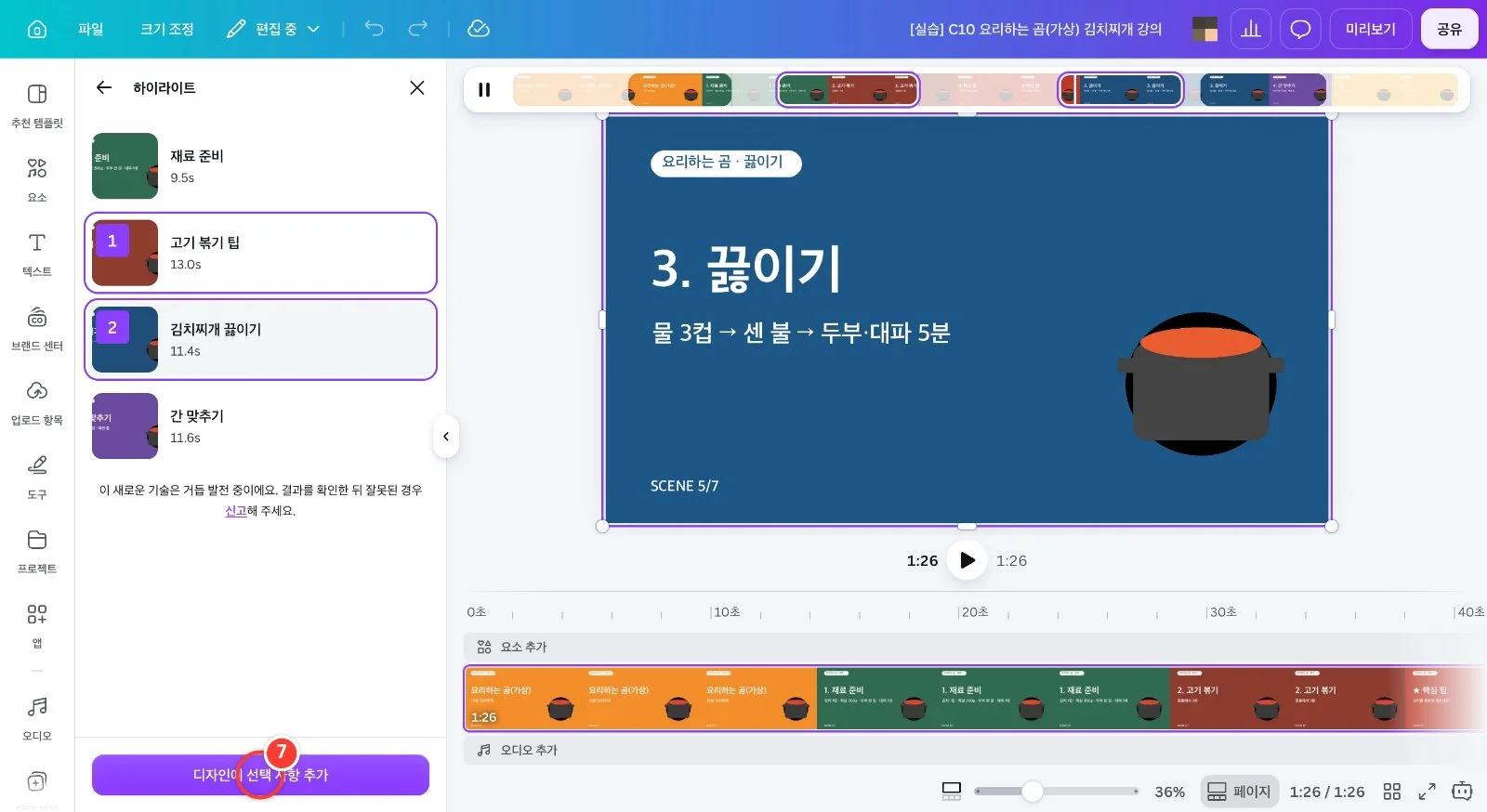This screenshot has width=1487, height=812.
Task: Select the 간 맞추기 highlight clip
Action: click(260, 426)
